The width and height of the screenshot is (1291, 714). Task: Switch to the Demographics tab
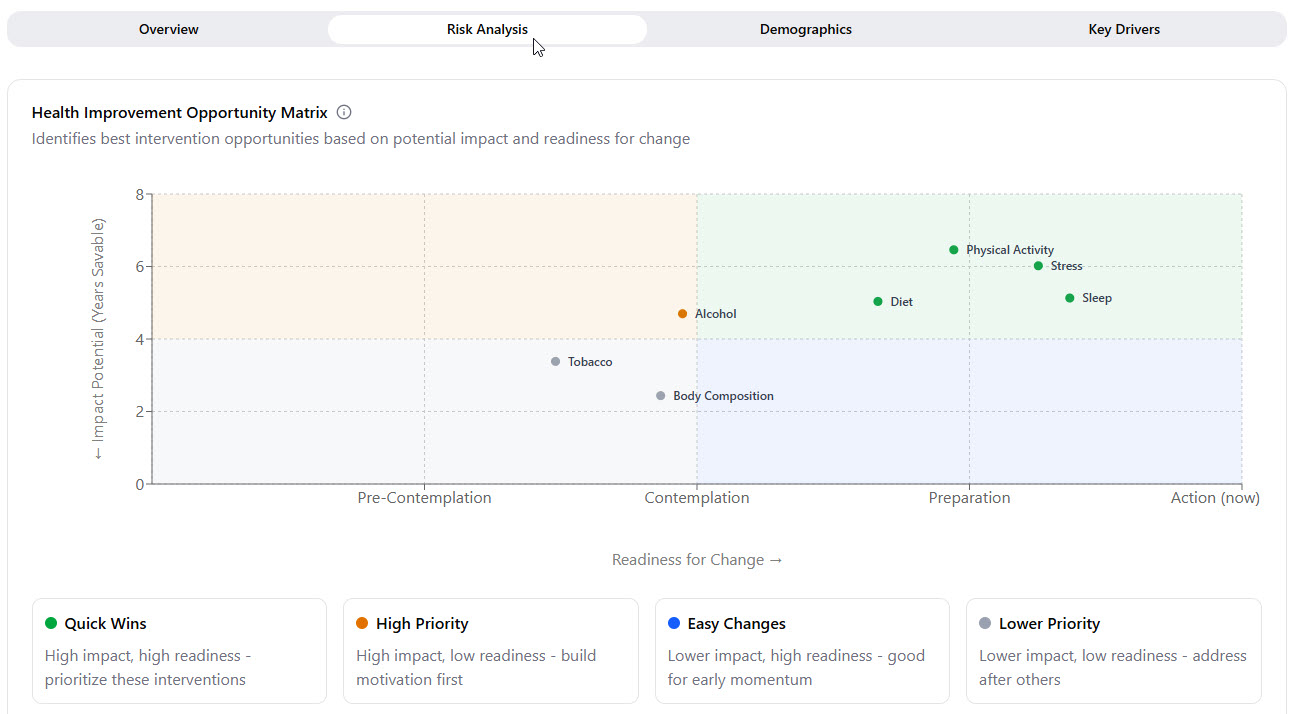coord(805,30)
